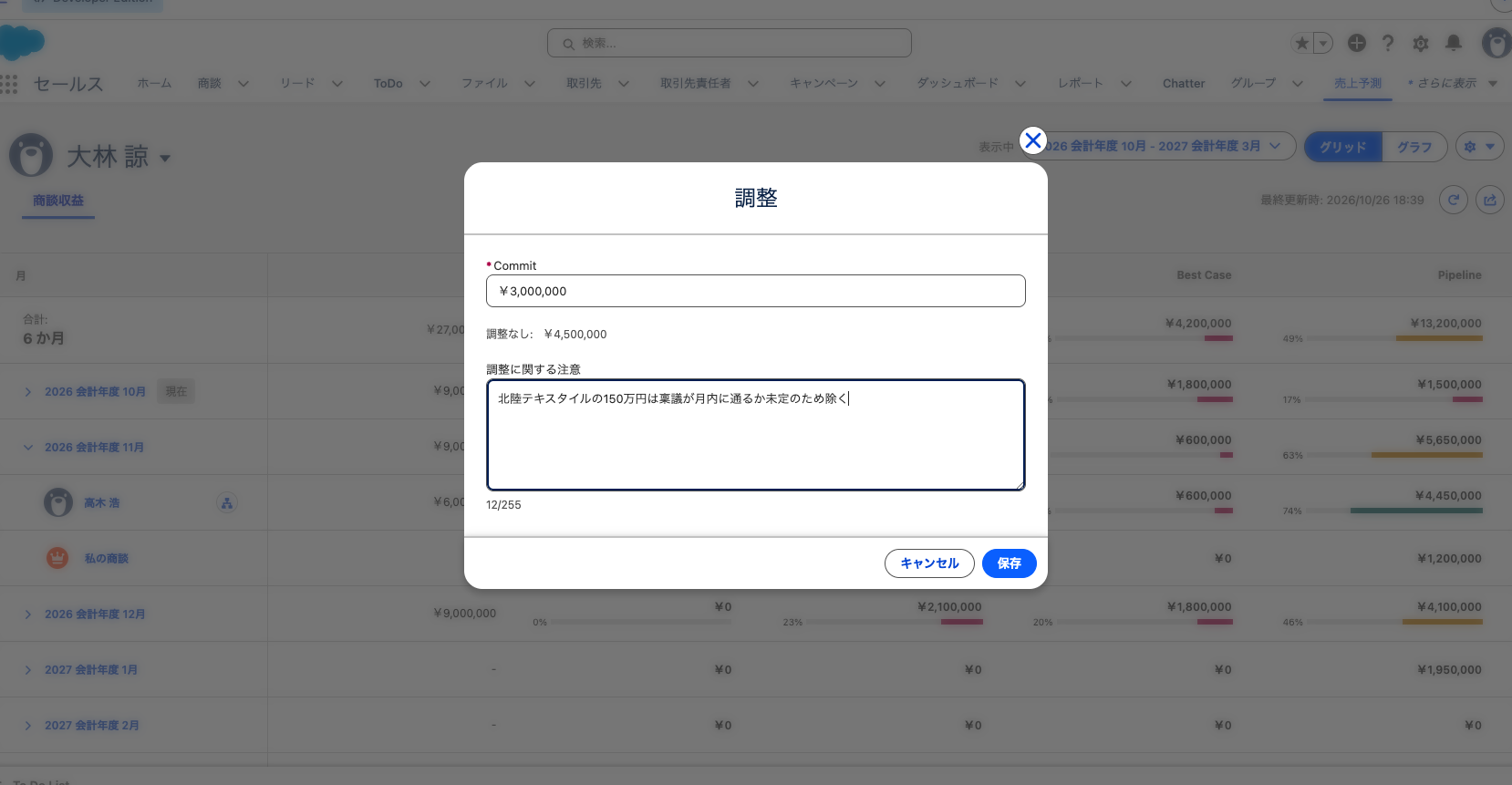Screen dimensions: 1512x785
Task: Click the global search box
Action: click(730, 43)
